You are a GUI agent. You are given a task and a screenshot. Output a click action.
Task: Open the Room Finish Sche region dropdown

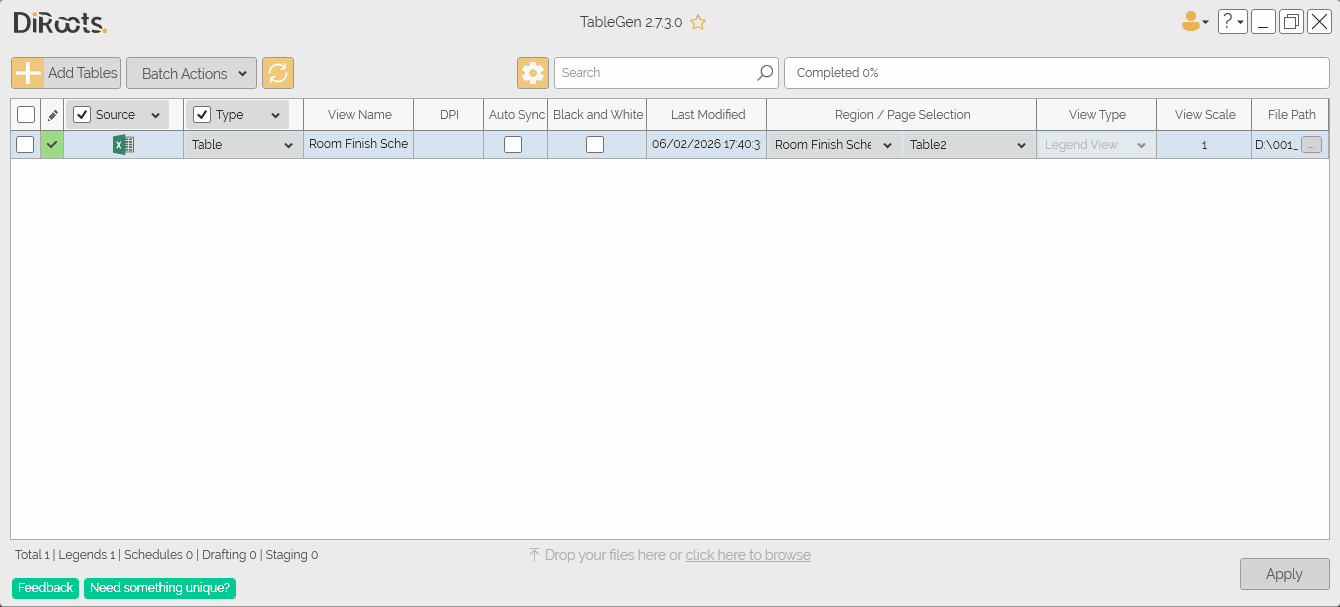pos(834,145)
